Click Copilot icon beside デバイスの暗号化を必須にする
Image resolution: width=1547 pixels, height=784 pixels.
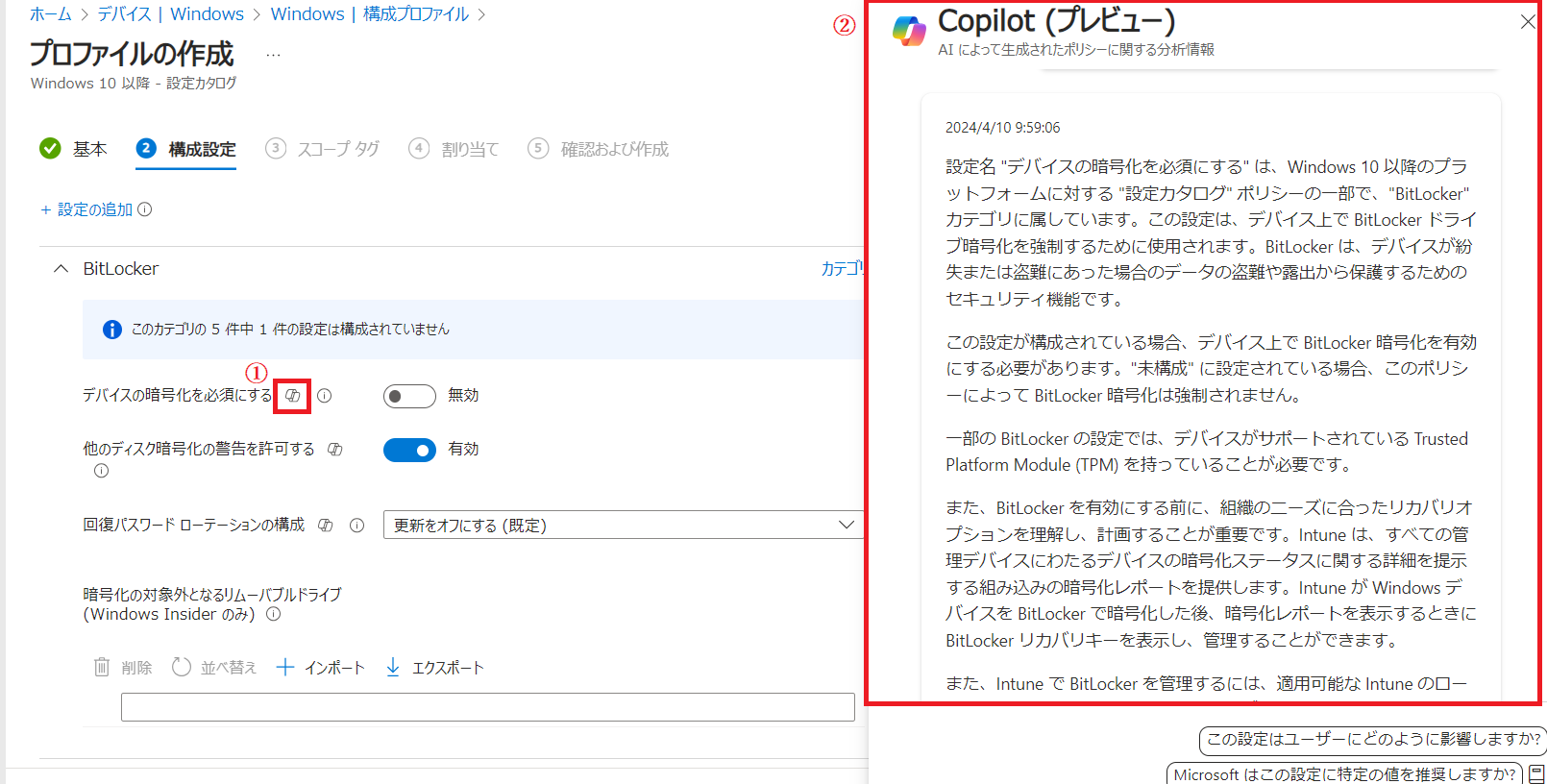292,396
